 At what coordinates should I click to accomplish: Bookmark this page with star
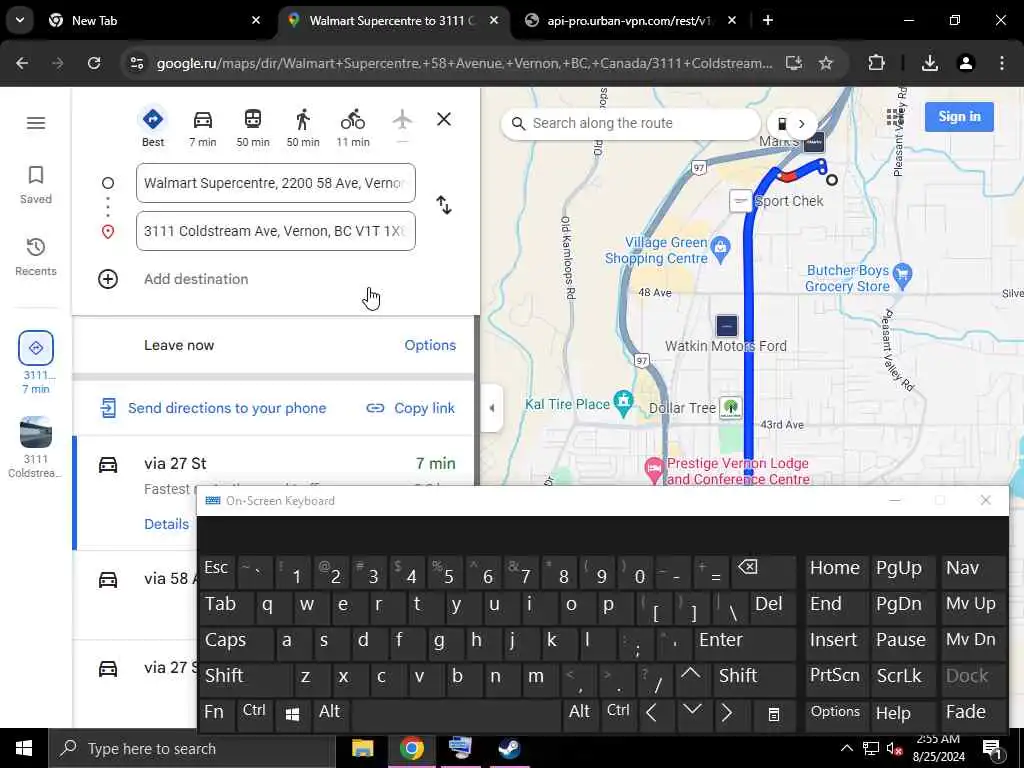click(x=826, y=63)
